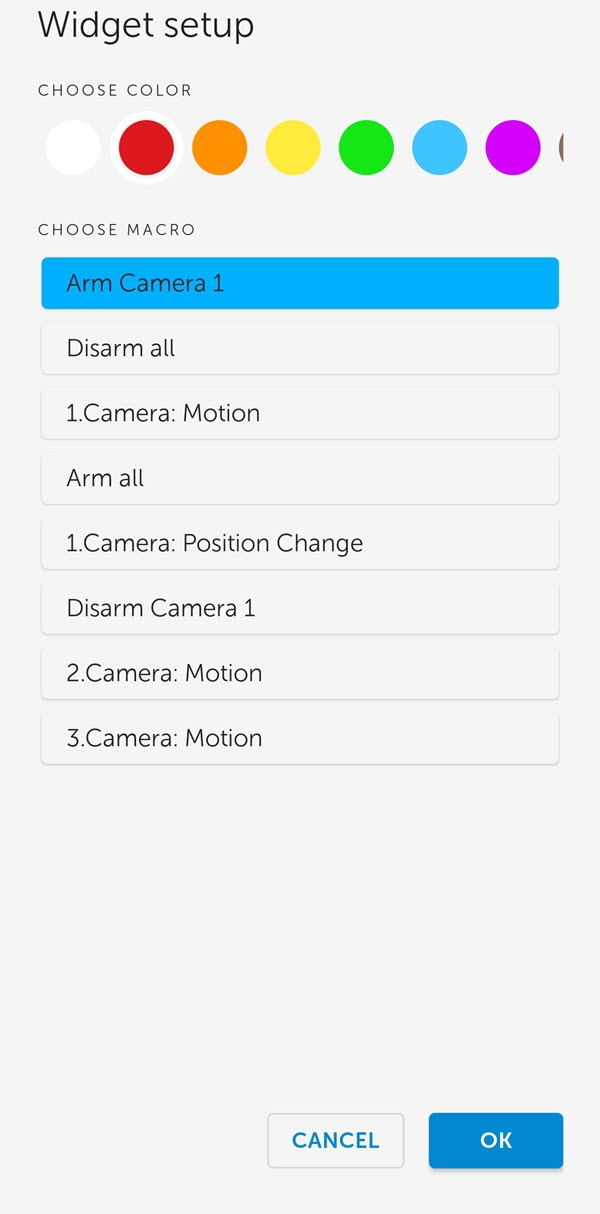Confirm widget setup with OK
This screenshot has width=600, height=1214.
(496, 1140)
